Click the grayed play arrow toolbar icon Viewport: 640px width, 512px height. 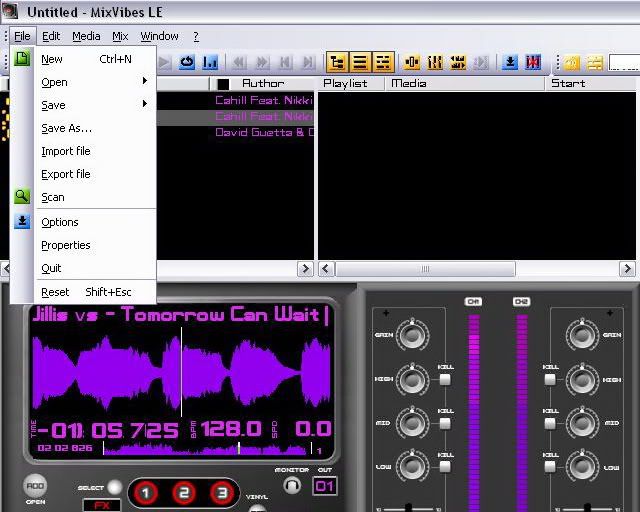click(x=165, y=62)
